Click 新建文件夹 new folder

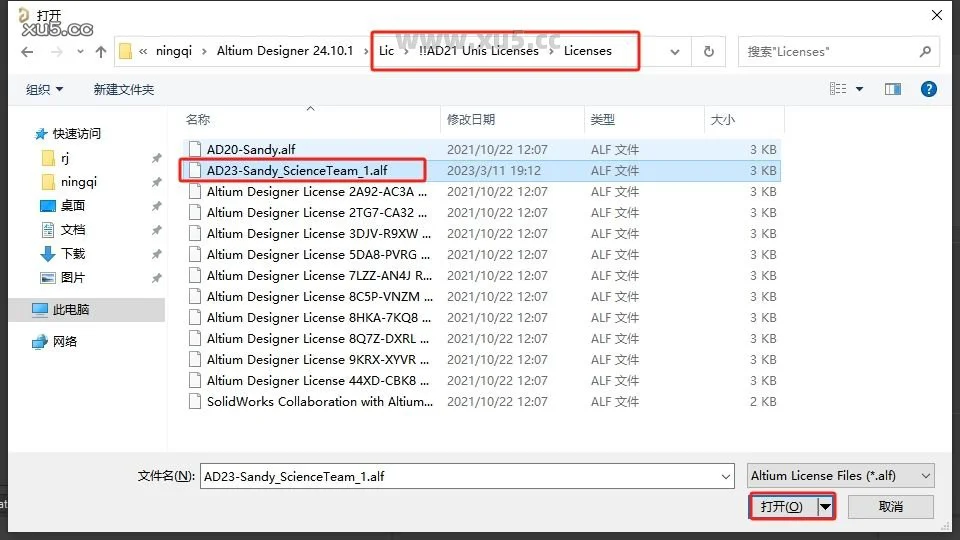(124, 89)
